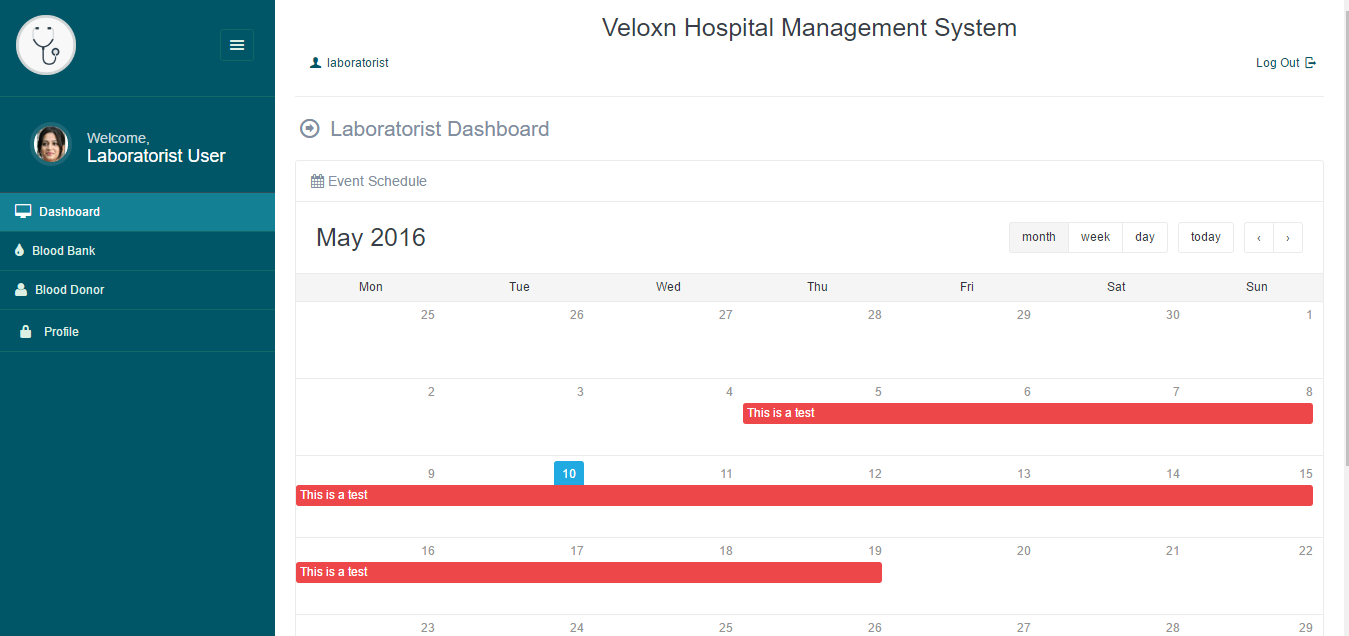Viewport: 1349px width, 636px height.
Task: Switch calendar to month view
Action: pyautogui.click(x=1039, y=237)
